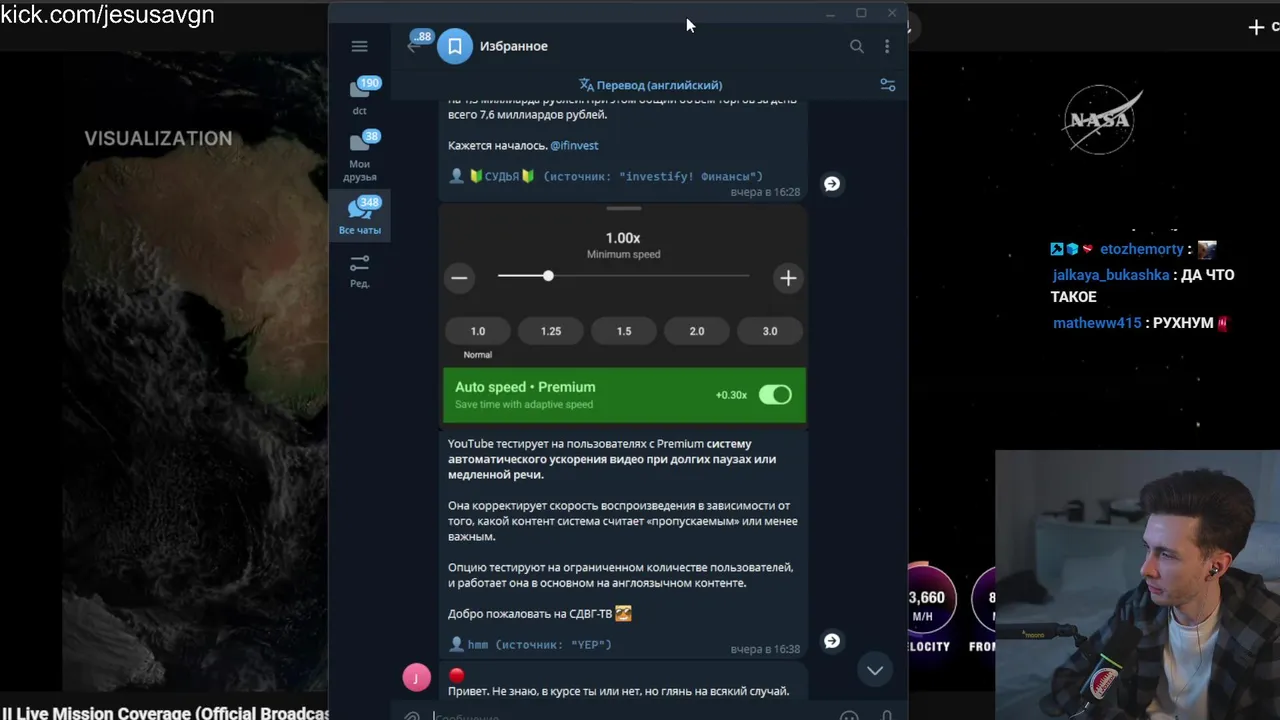Choose the 2.0 speed preset
1280x720 pixels.
[x=697, y=331]
